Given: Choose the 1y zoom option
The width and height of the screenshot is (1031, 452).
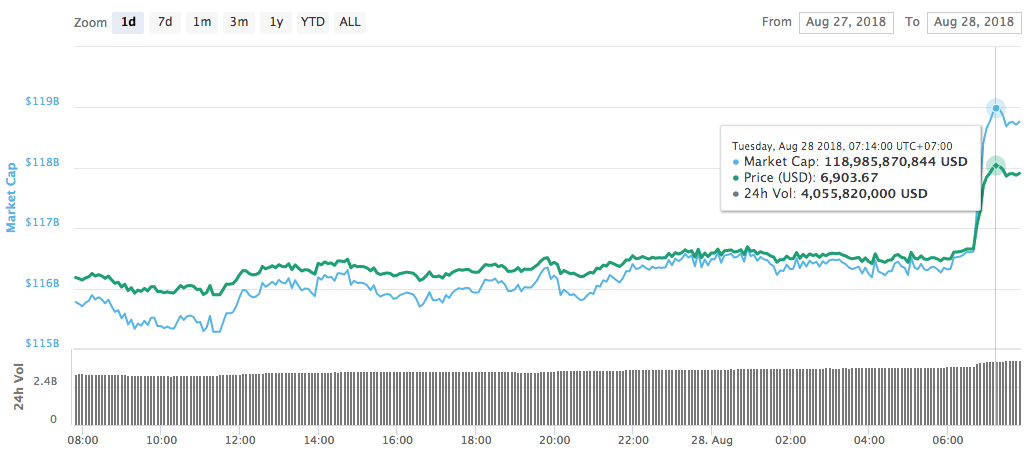Looking at the screenshot, I should [276, 22].
